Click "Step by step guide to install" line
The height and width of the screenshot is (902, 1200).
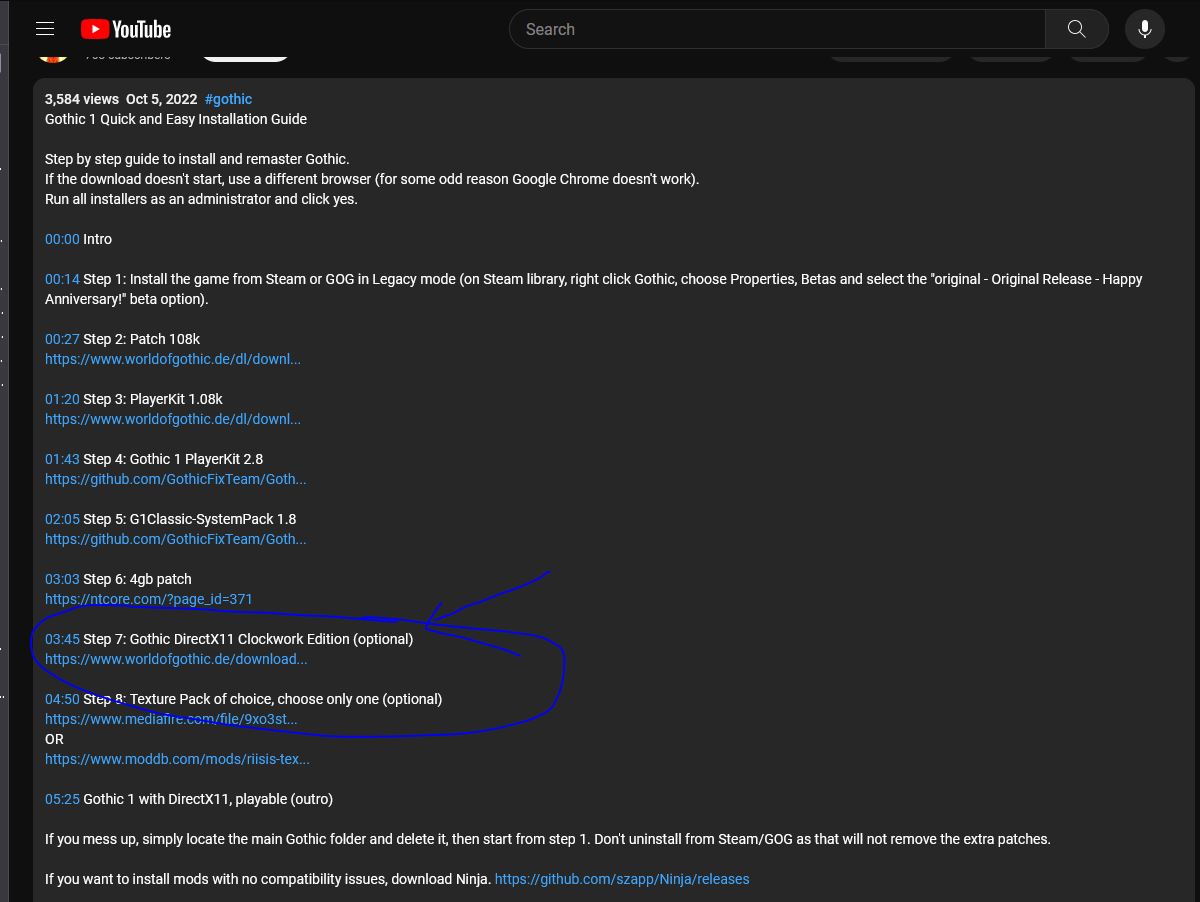coord(197,159)
